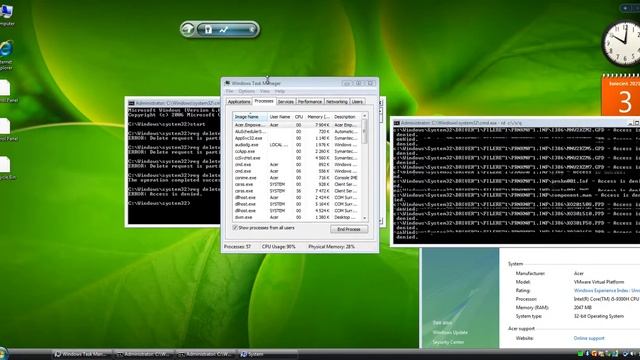Toggle Show processes from all users checkbox
The height and width of the screenshot is (360, 640).
[x=235, y=228]
